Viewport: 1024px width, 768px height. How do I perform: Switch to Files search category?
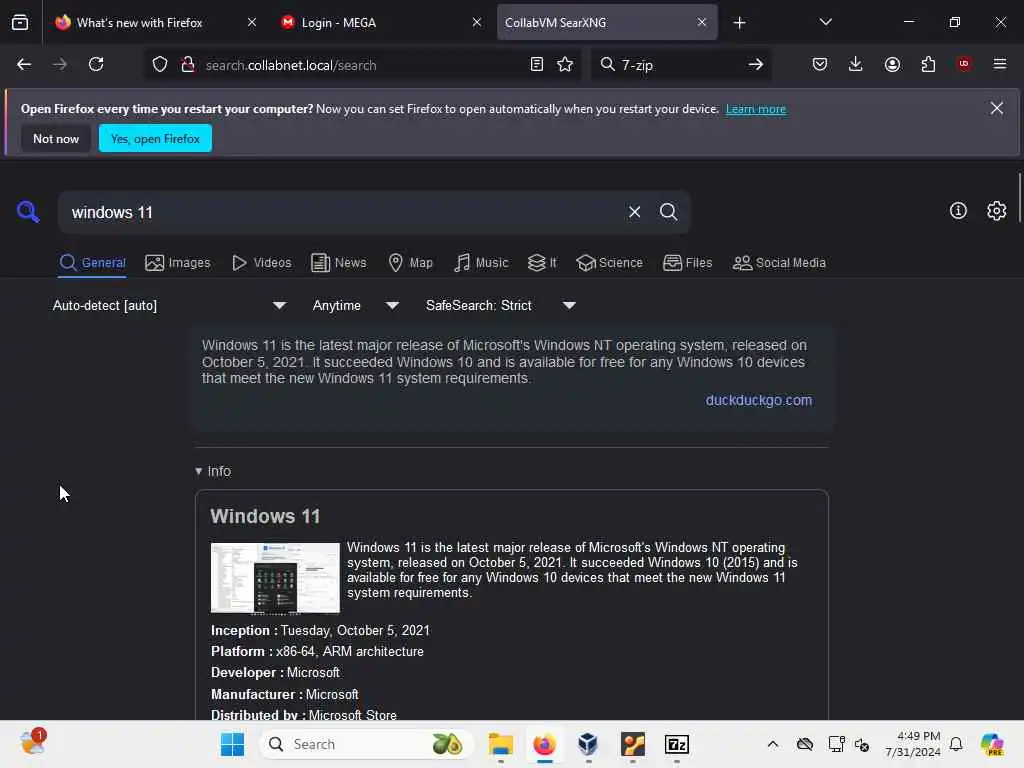687,263
